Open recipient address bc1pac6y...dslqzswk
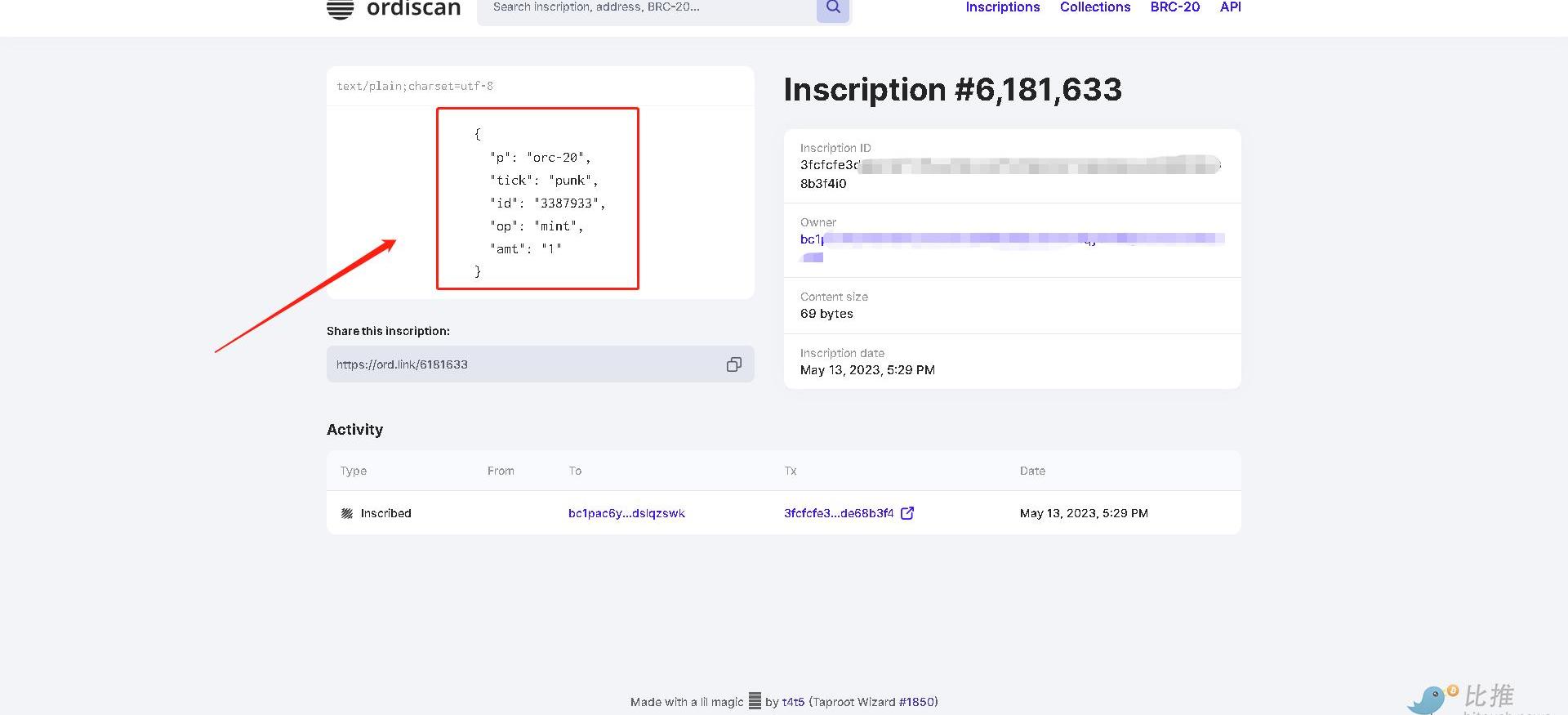Screen dimensions: 1568x715 pos(626,513)
